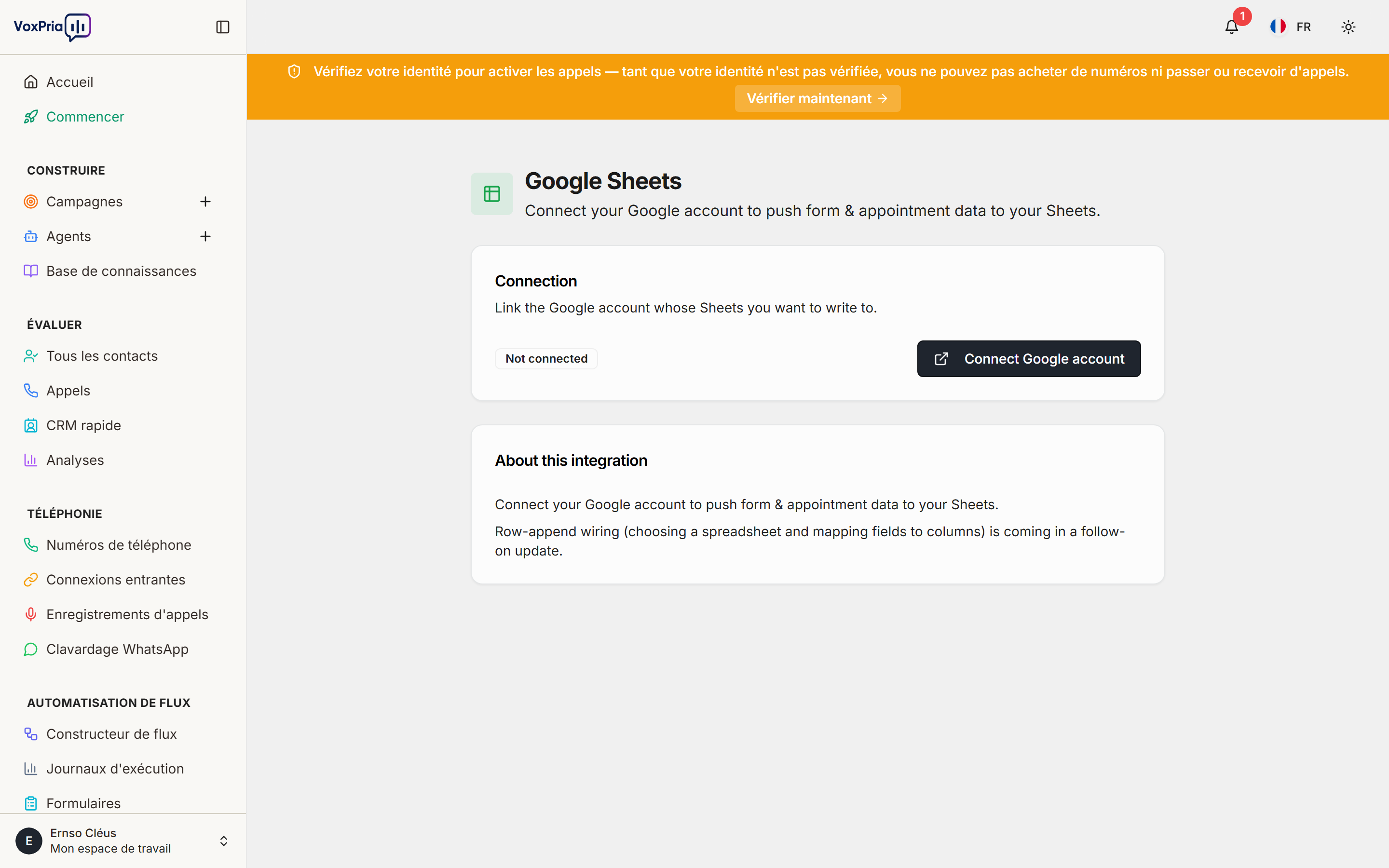Open the notifications bell
This screenshot has width=1389, height=868.
point(1232,27)
